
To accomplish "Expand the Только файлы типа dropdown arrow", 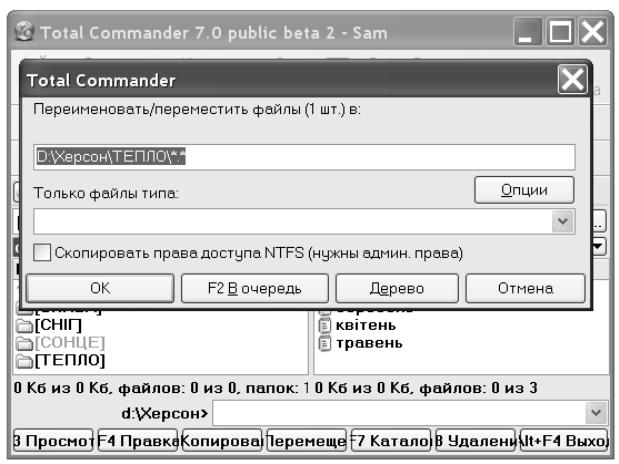I will coord(563,221).
